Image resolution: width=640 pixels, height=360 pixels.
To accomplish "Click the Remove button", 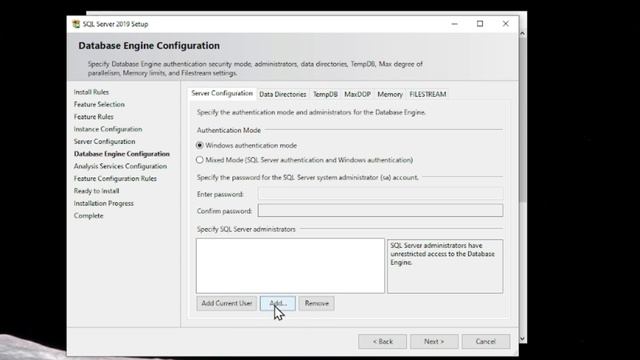I will [x=316, y=303].
